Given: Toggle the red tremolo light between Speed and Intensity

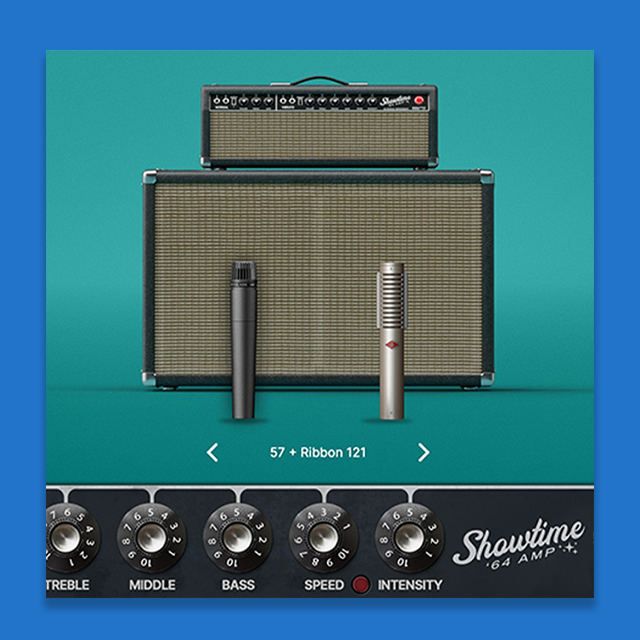Looking at the screenshot, I should 361,585.
